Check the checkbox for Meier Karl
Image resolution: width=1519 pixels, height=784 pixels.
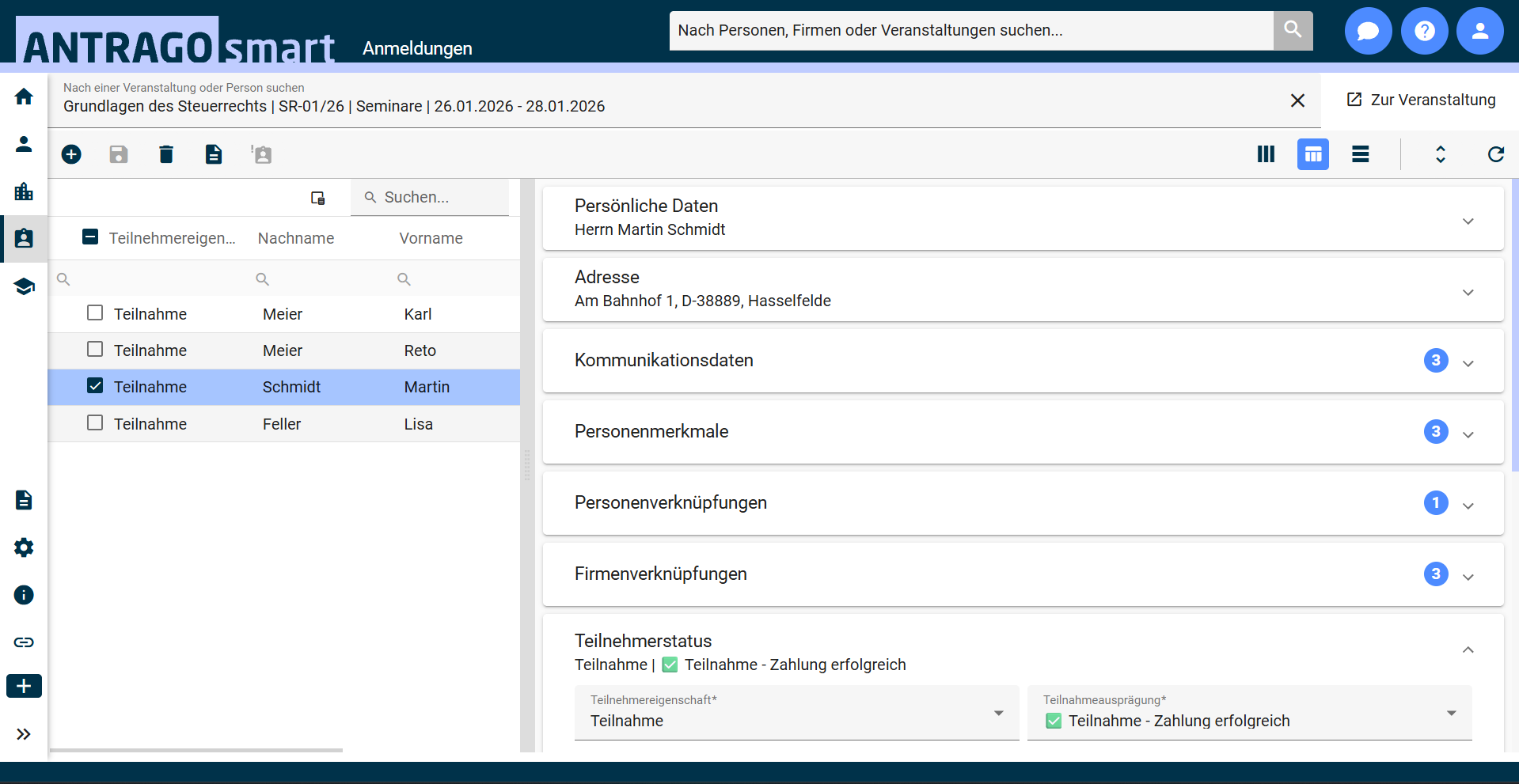[95, 313]
